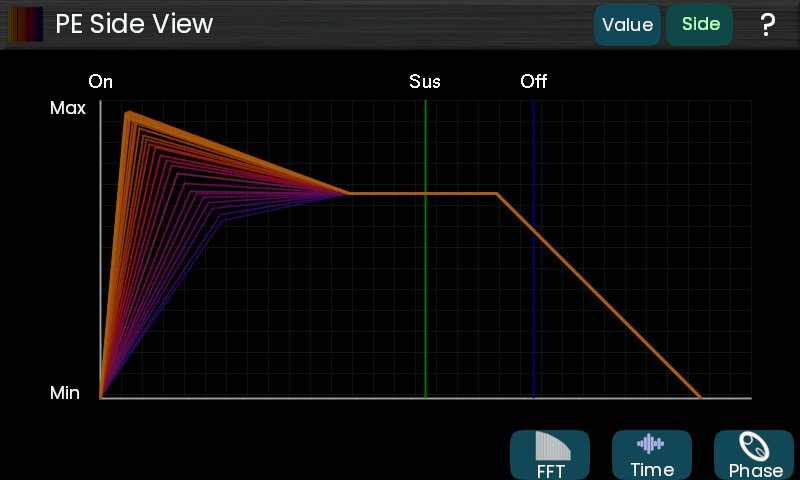The width and height of the screenshot is (800, 480).
Task: Click the corner where release slope begins
Action: tap(497, 193)
